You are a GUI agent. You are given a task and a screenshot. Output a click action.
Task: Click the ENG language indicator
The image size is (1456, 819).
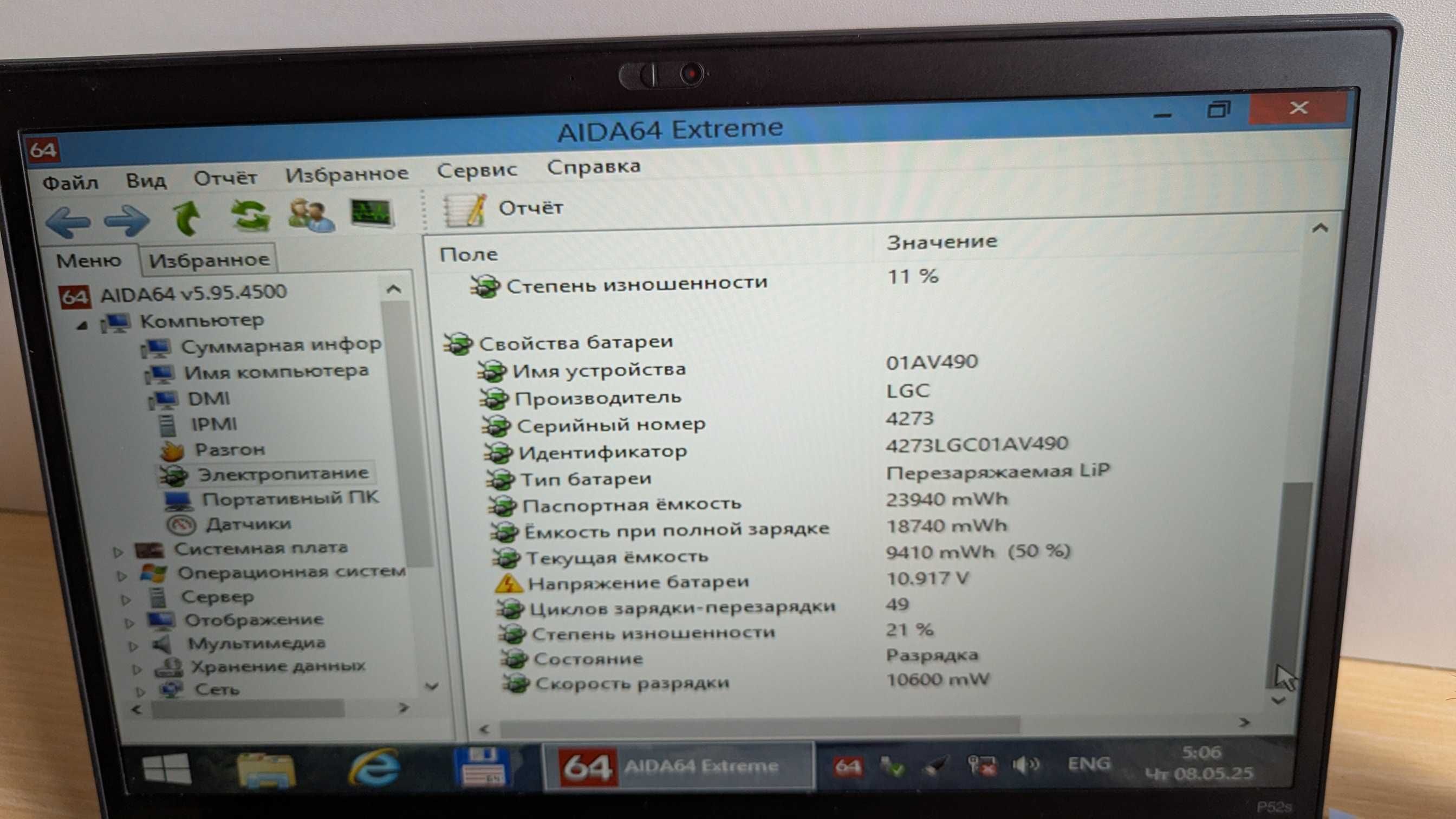click(1089, 763)
